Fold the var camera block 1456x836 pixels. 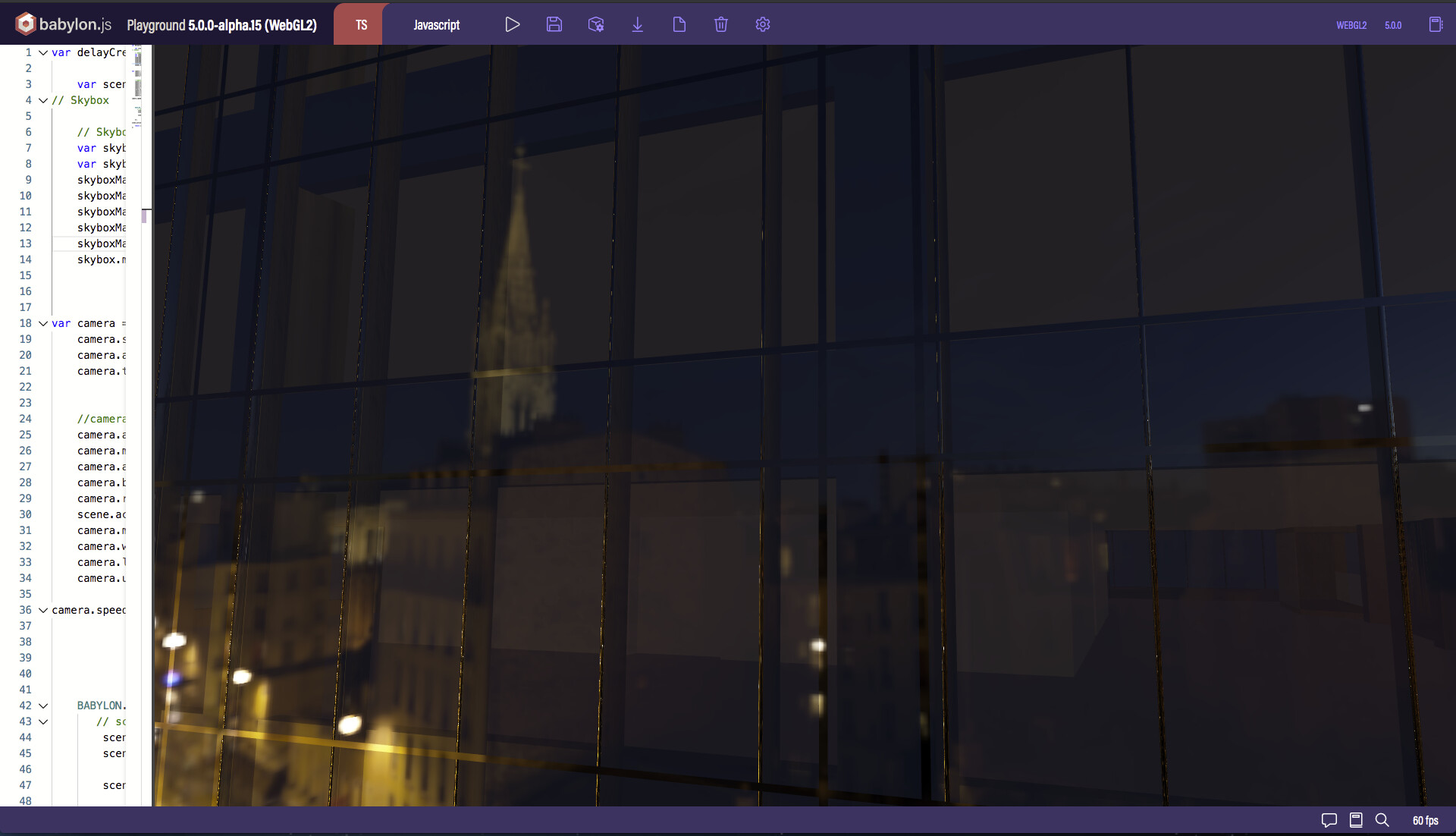(43, 323)
